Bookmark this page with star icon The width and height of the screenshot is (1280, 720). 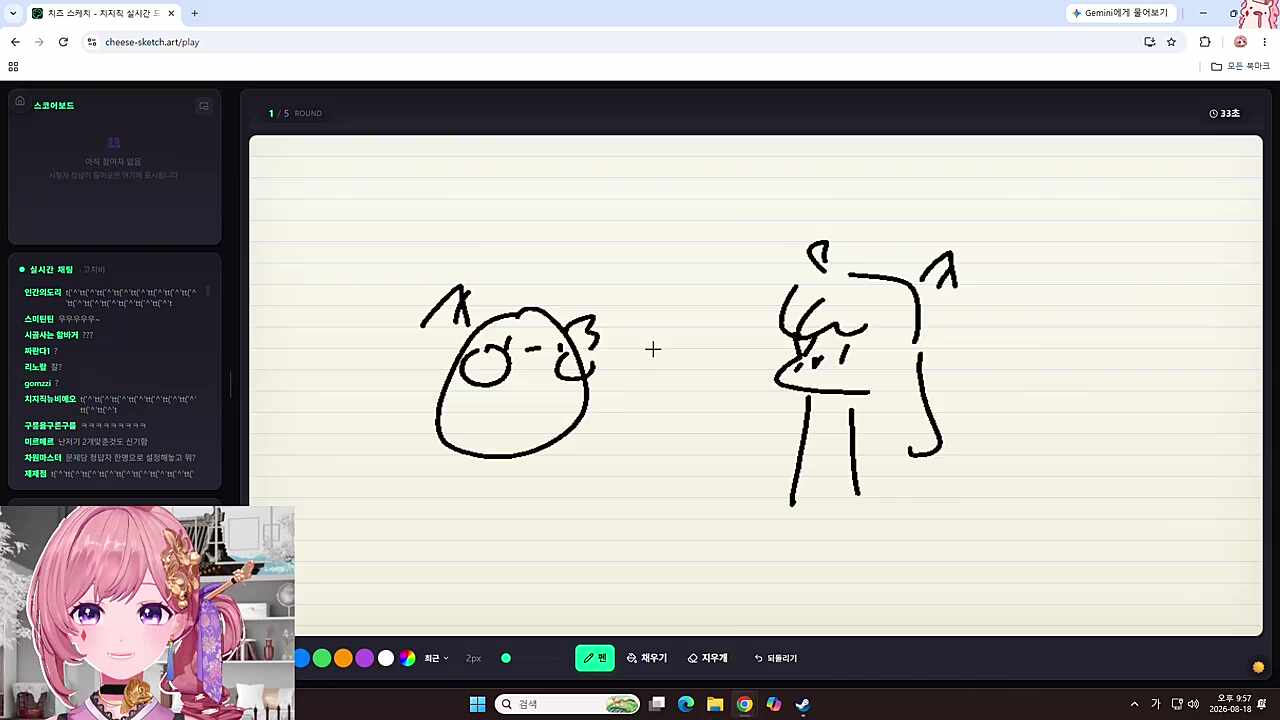[x=1171, y=42]
